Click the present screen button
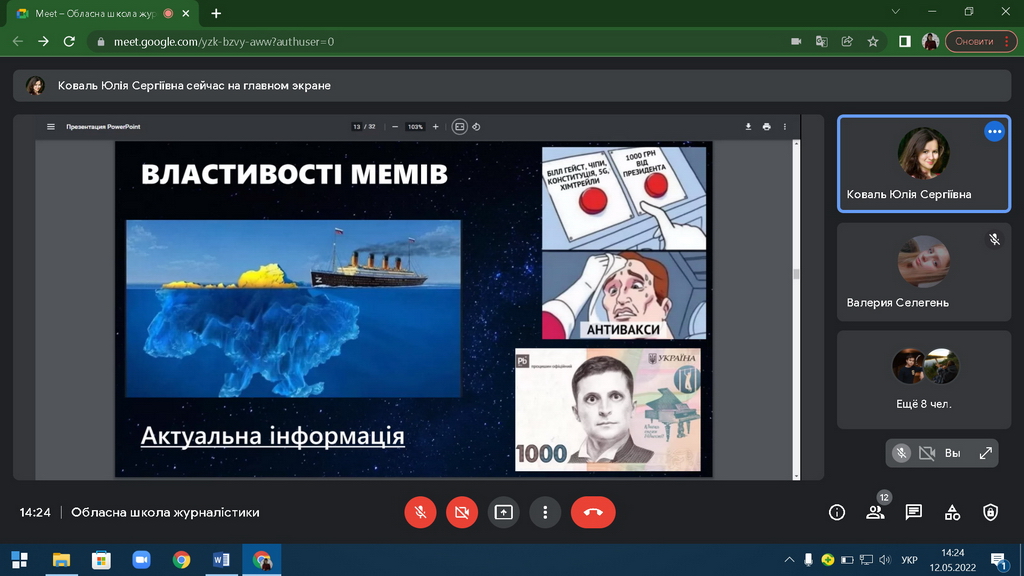 (504, 513)
